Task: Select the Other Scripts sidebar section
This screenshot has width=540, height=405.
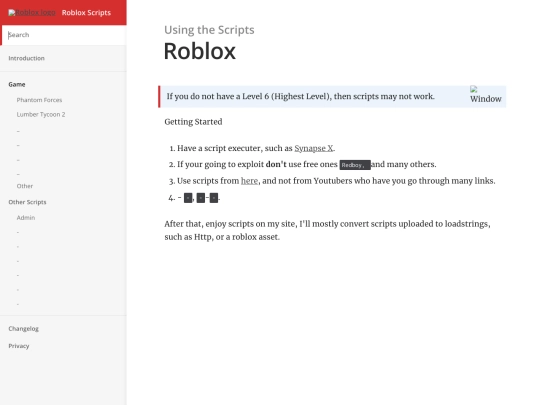Action: click(27, 202)
